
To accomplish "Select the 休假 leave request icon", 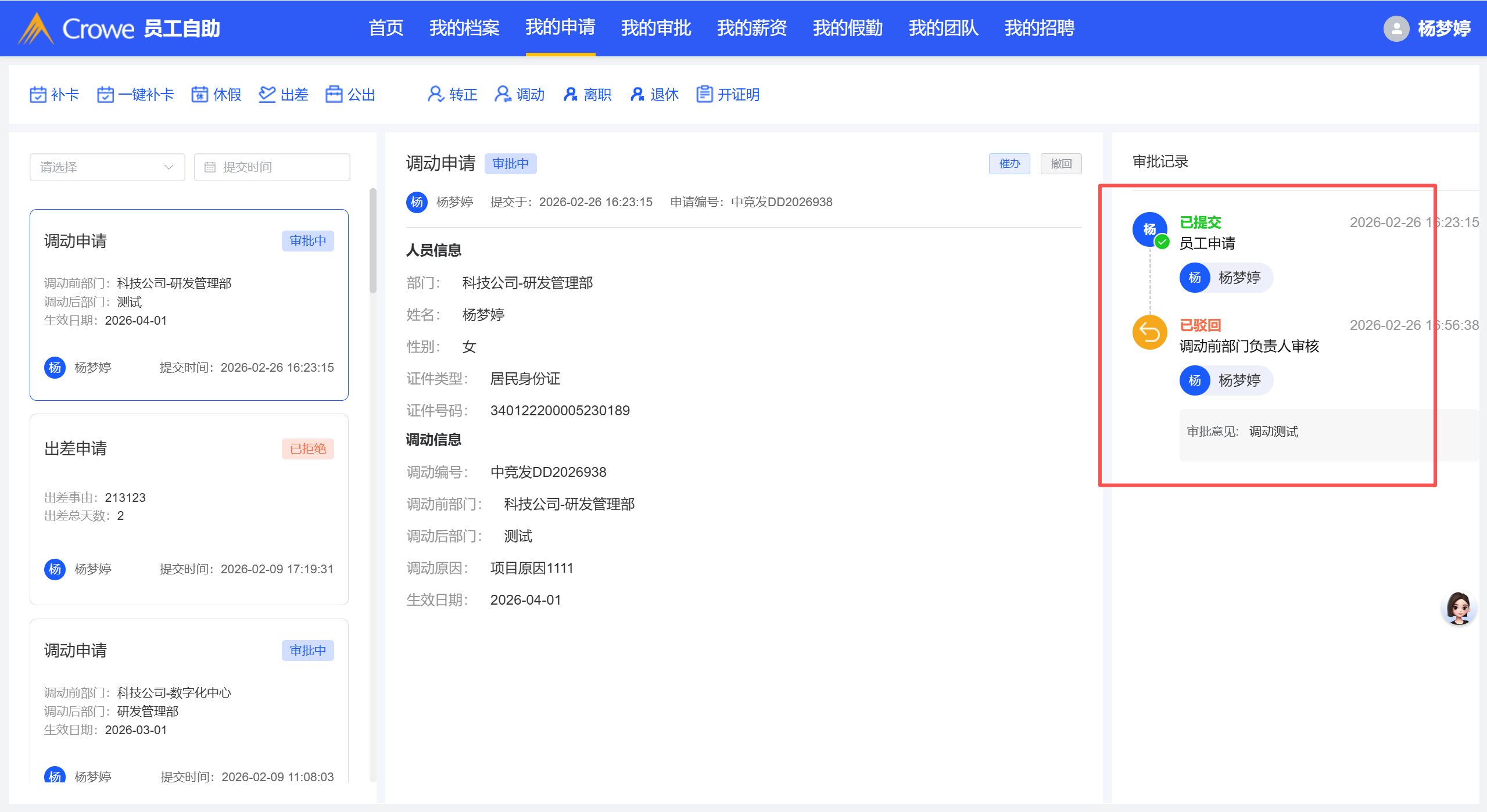I will (200, 95).
